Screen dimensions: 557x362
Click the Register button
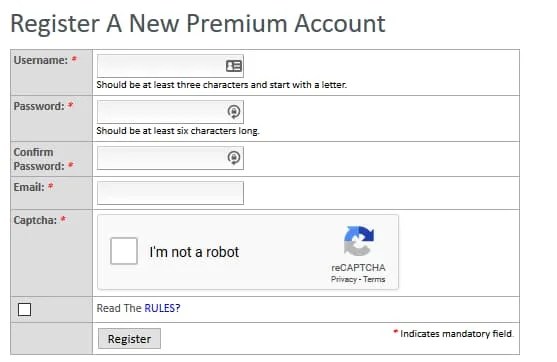point(129,339)
